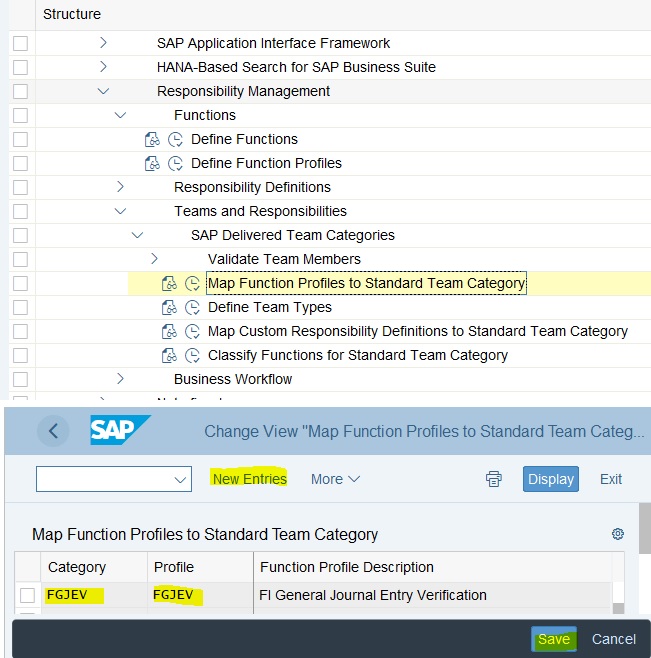Open documentation icon for Define Function Profiles

pos(152,163)
